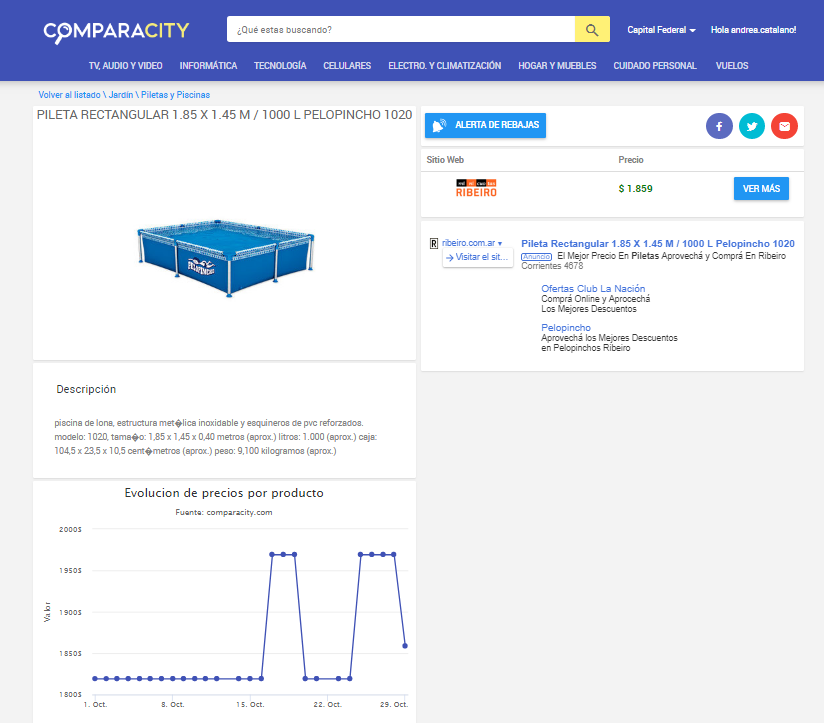Click the last chart data point near 1860$

405,646
